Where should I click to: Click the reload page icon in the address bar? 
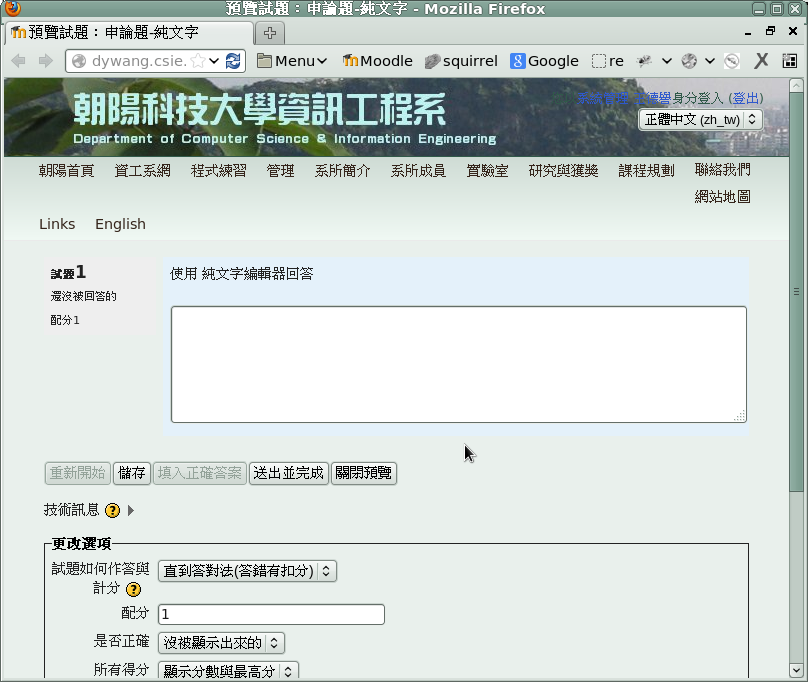coord(233,61)
